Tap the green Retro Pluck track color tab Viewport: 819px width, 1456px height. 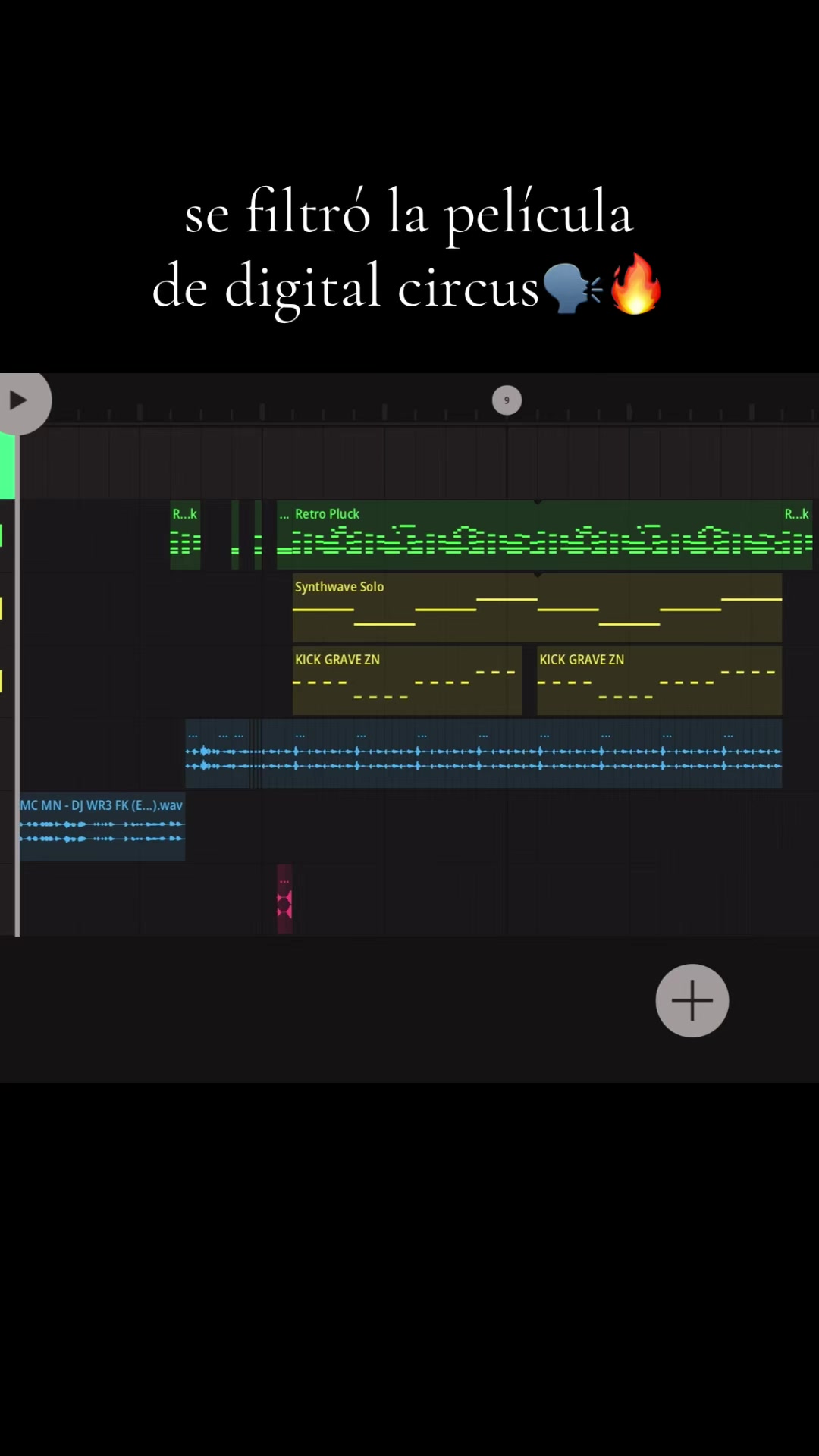pyautogui.click(x=2, y=535)
